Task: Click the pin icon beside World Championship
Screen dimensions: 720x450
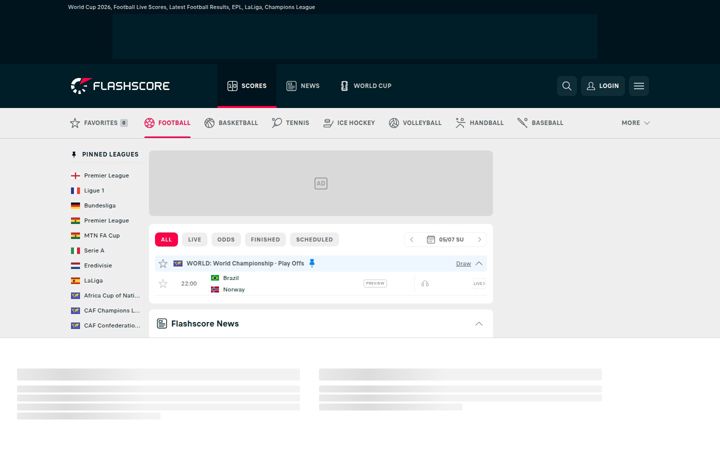Action: tap(312, 263)
